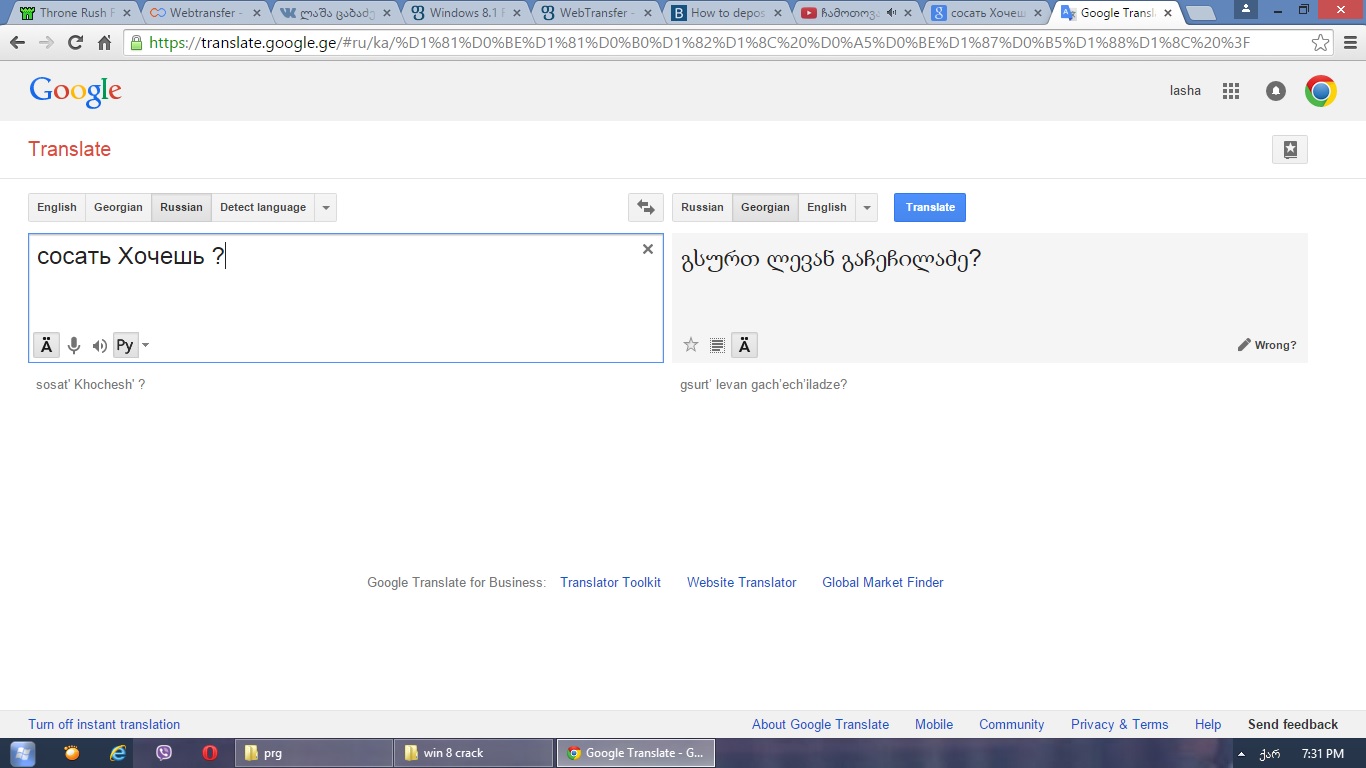Show hidden system tray icons

(1241, 753)
